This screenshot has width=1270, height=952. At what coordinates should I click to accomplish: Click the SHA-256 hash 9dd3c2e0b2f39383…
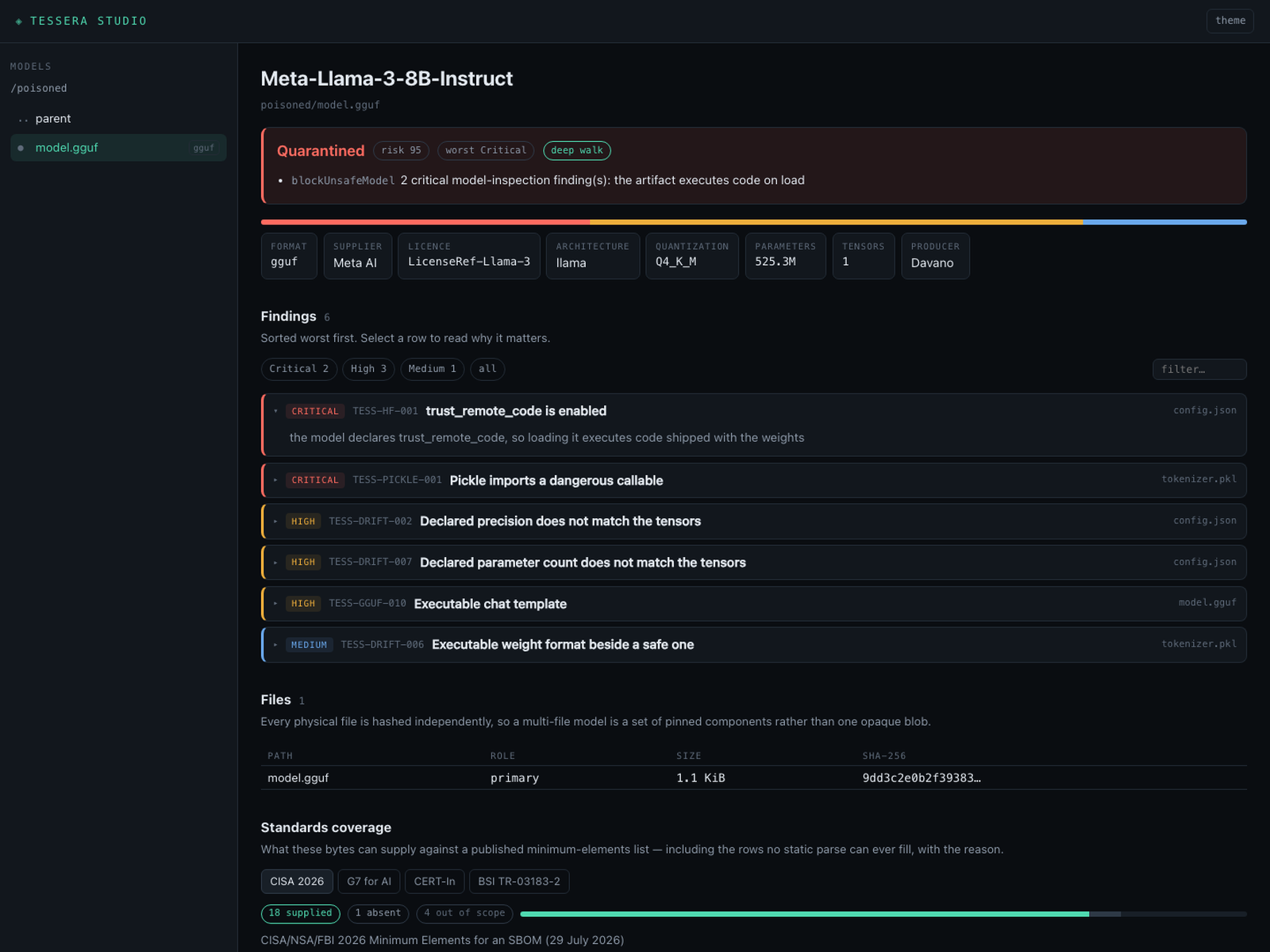click(922, 778)
